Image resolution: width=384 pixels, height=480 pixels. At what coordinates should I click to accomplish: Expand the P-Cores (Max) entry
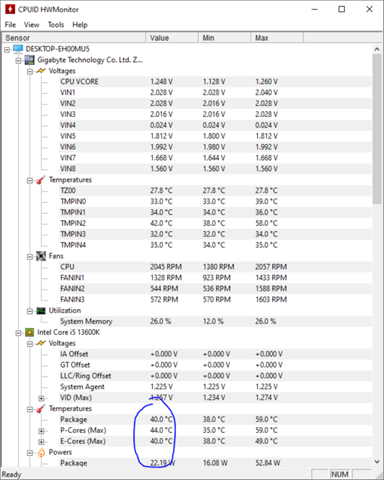click(41, 431)
